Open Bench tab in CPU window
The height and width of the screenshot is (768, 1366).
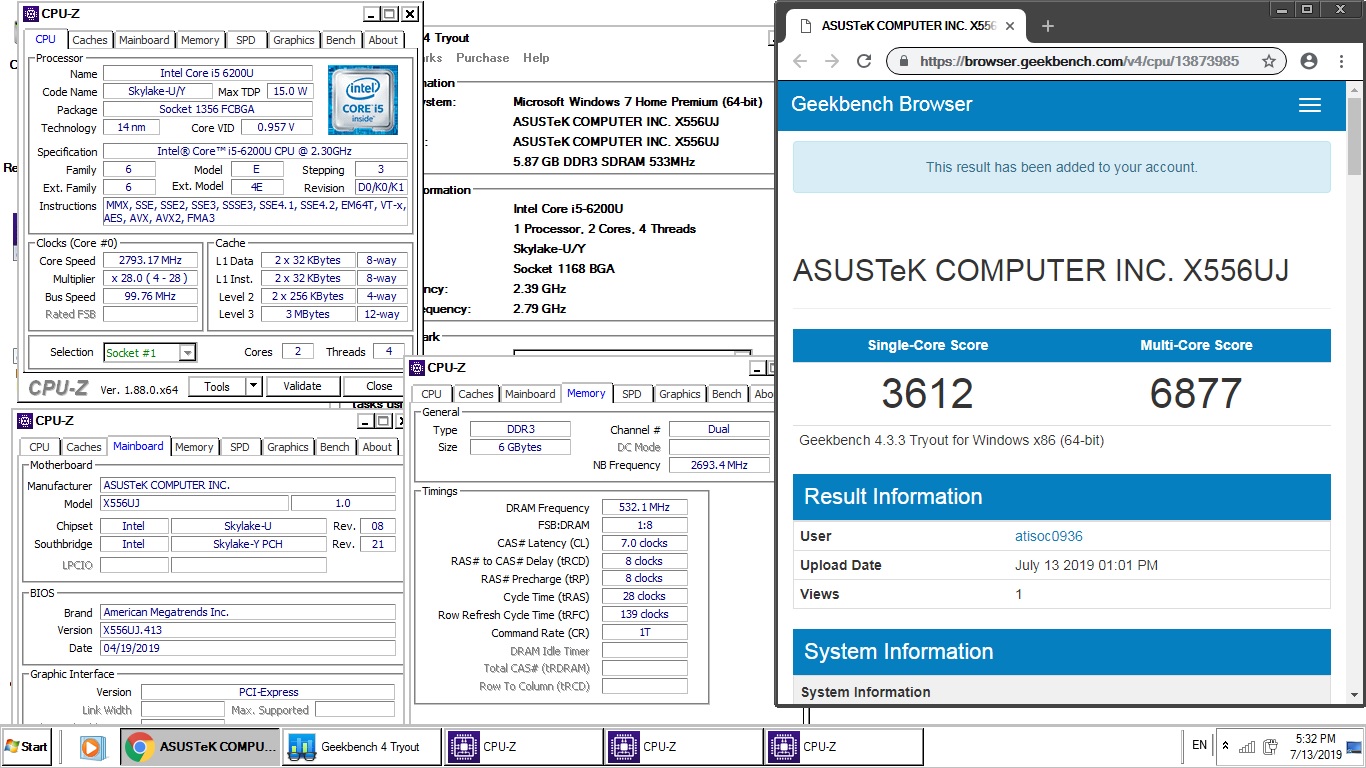tap(340, 40)
